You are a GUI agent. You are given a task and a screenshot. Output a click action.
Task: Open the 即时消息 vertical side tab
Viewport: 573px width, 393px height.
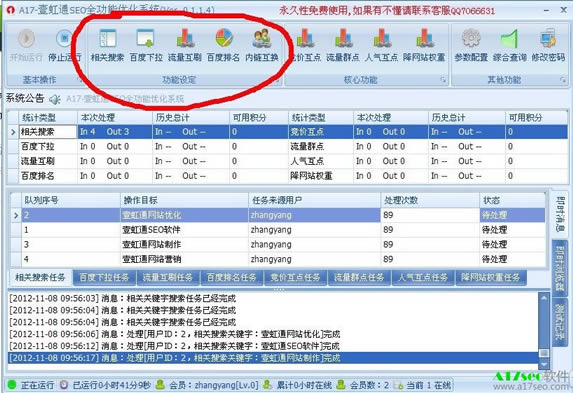pos(559,215)
